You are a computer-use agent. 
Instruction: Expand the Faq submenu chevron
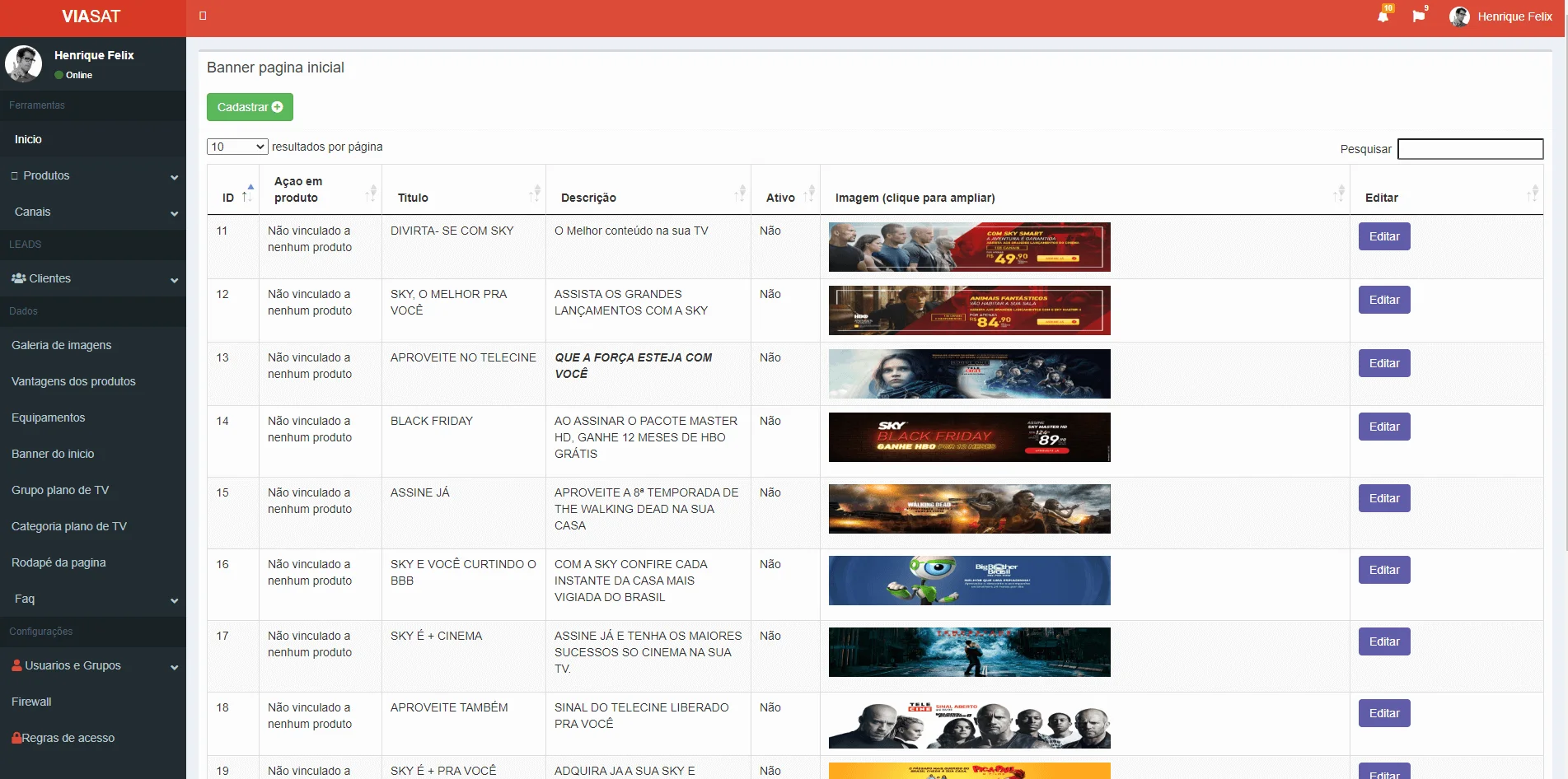(174, 600)
